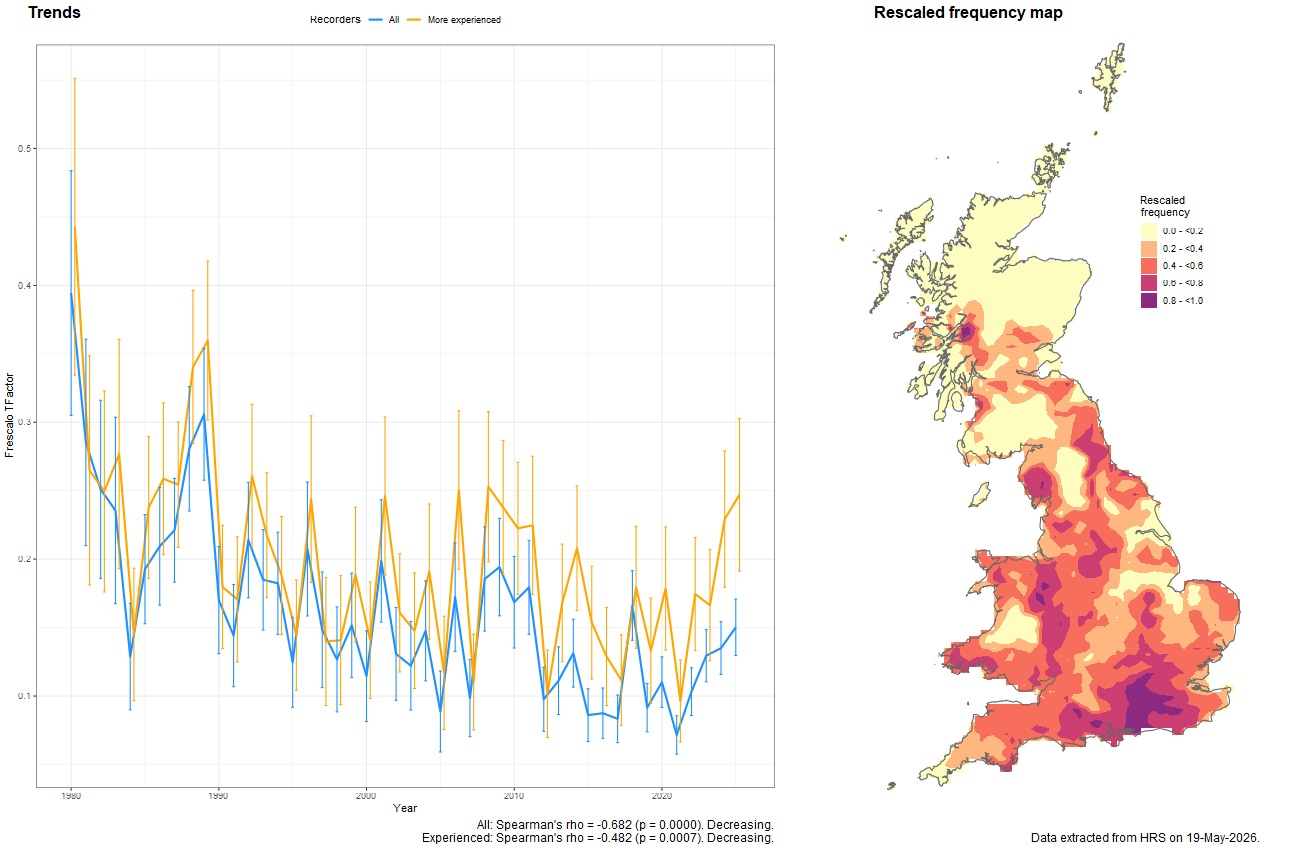Click the 0.1 y-axis tick label

(25, 696)
